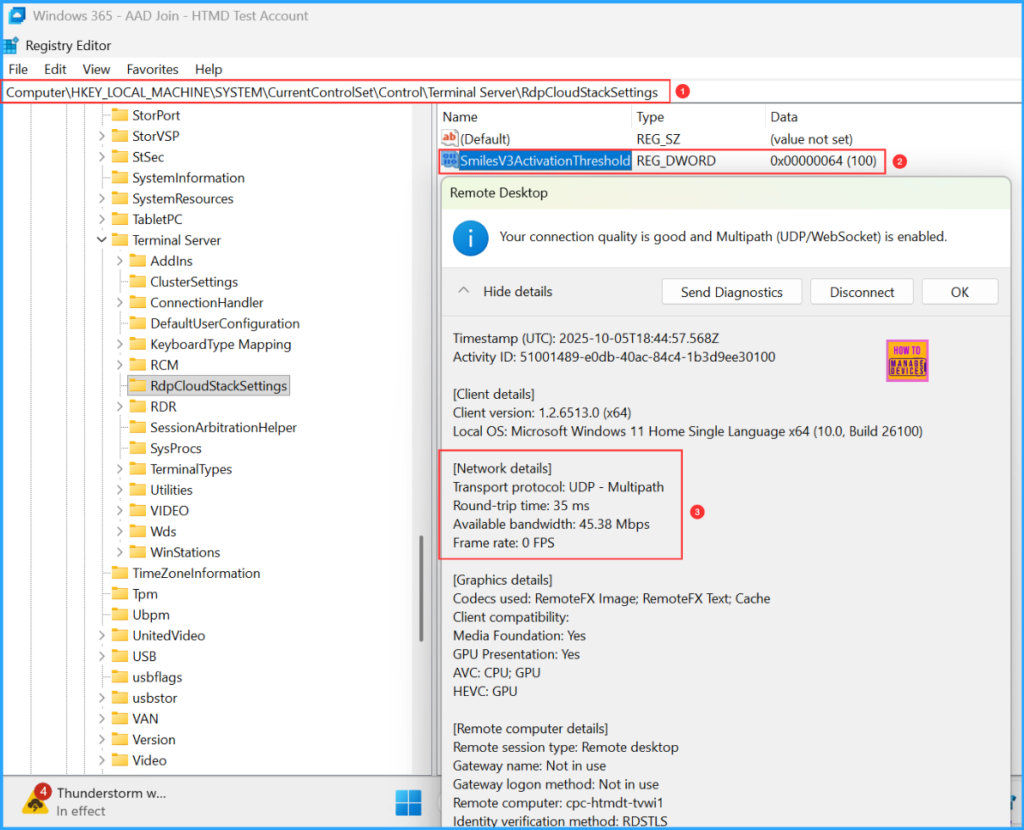This screenshot has height=830, width=1024.
Task: Click the Windows 365 cloud icon
Action: 16,15
